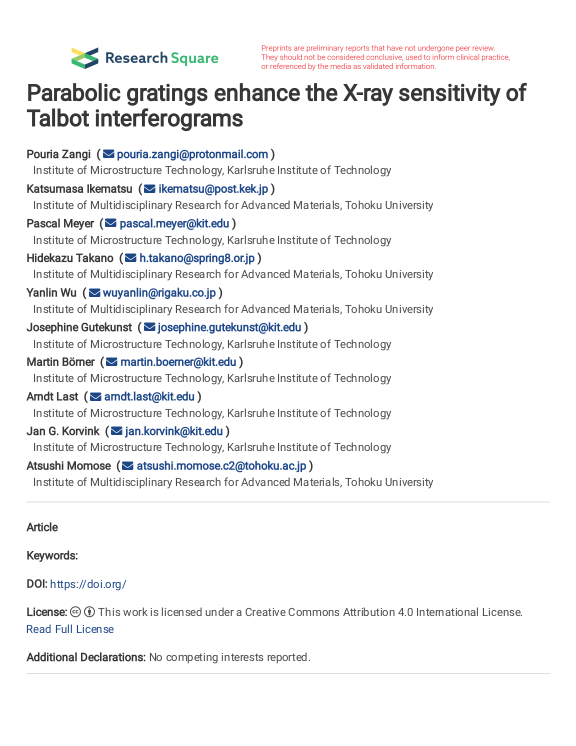Open josephine.gutekunst@kit.edu email link
The image size is (576, 746).
pyautogui.click(x=229, y=327)
